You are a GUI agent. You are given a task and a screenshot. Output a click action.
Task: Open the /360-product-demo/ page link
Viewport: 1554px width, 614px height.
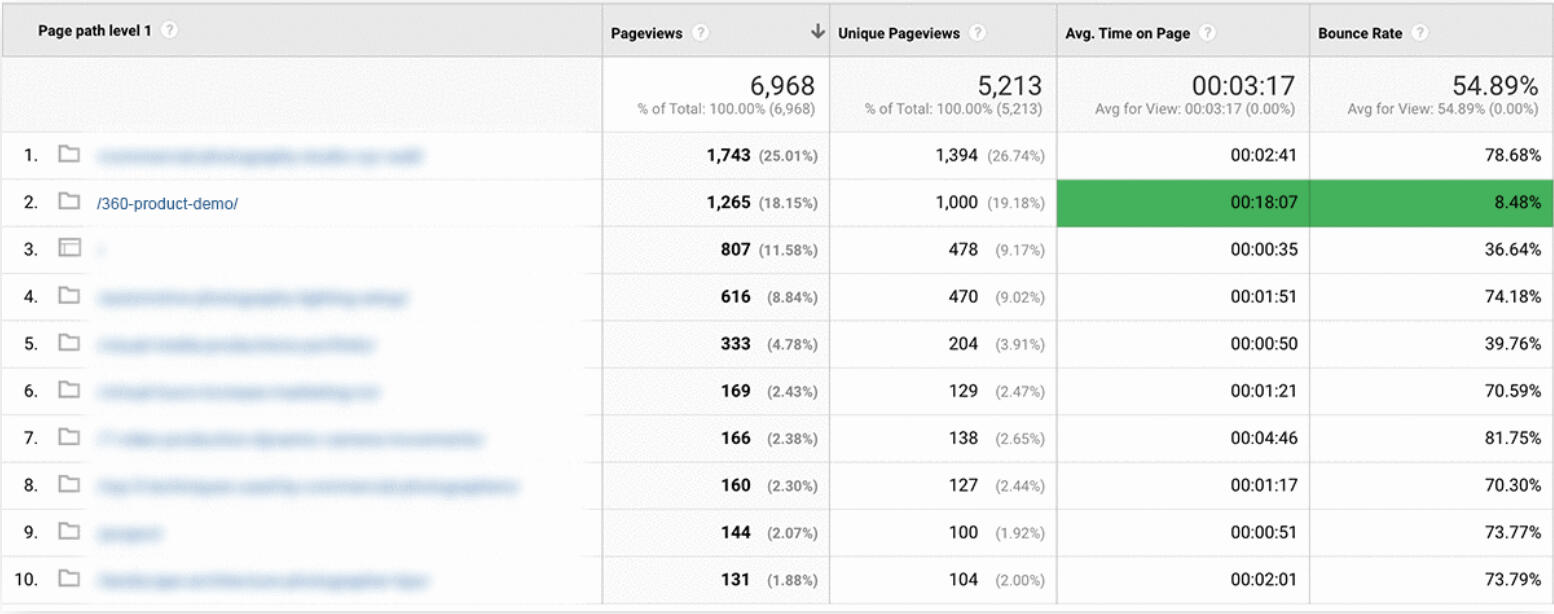pos(167,203)
